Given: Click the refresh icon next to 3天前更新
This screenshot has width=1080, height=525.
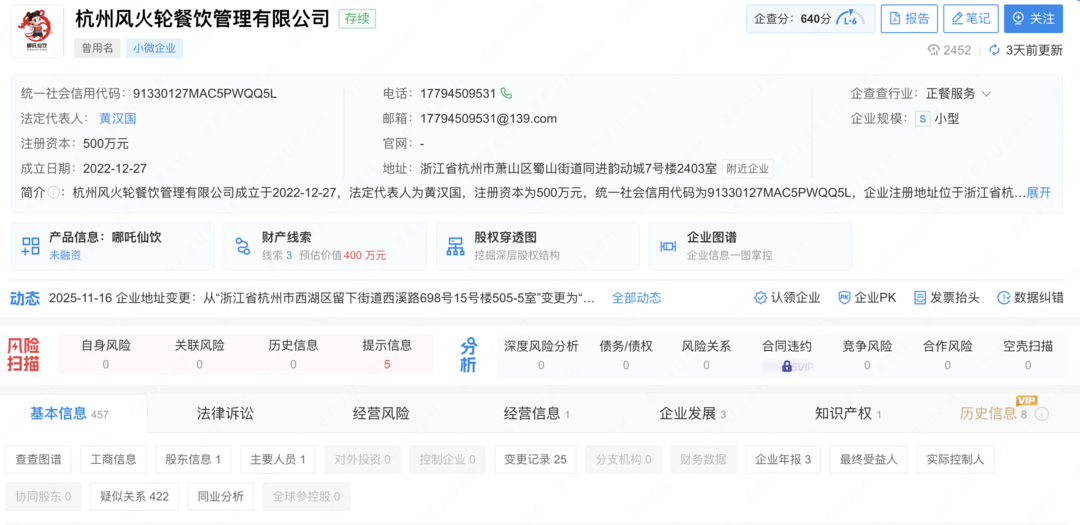Looking at the screenshot, I should click(x=994, y=50).
